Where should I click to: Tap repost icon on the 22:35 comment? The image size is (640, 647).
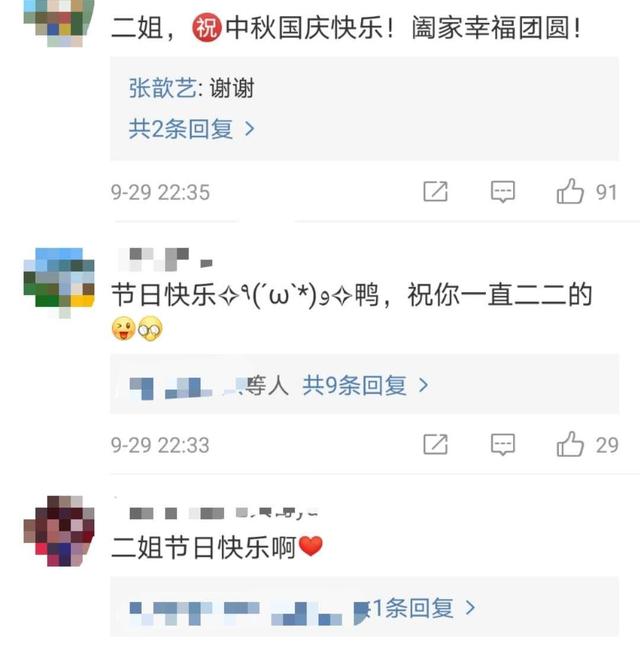tap(436, 191)
